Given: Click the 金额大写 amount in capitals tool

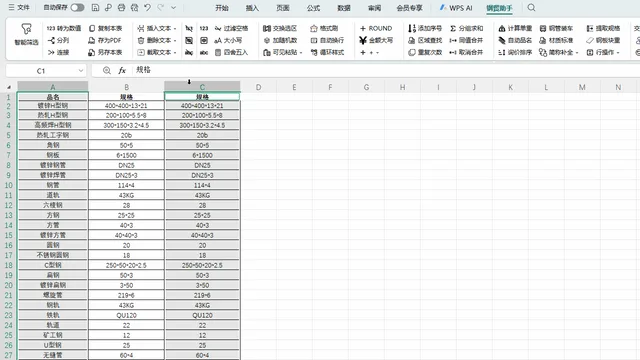Looking at the screenshot, I should 376,40.
